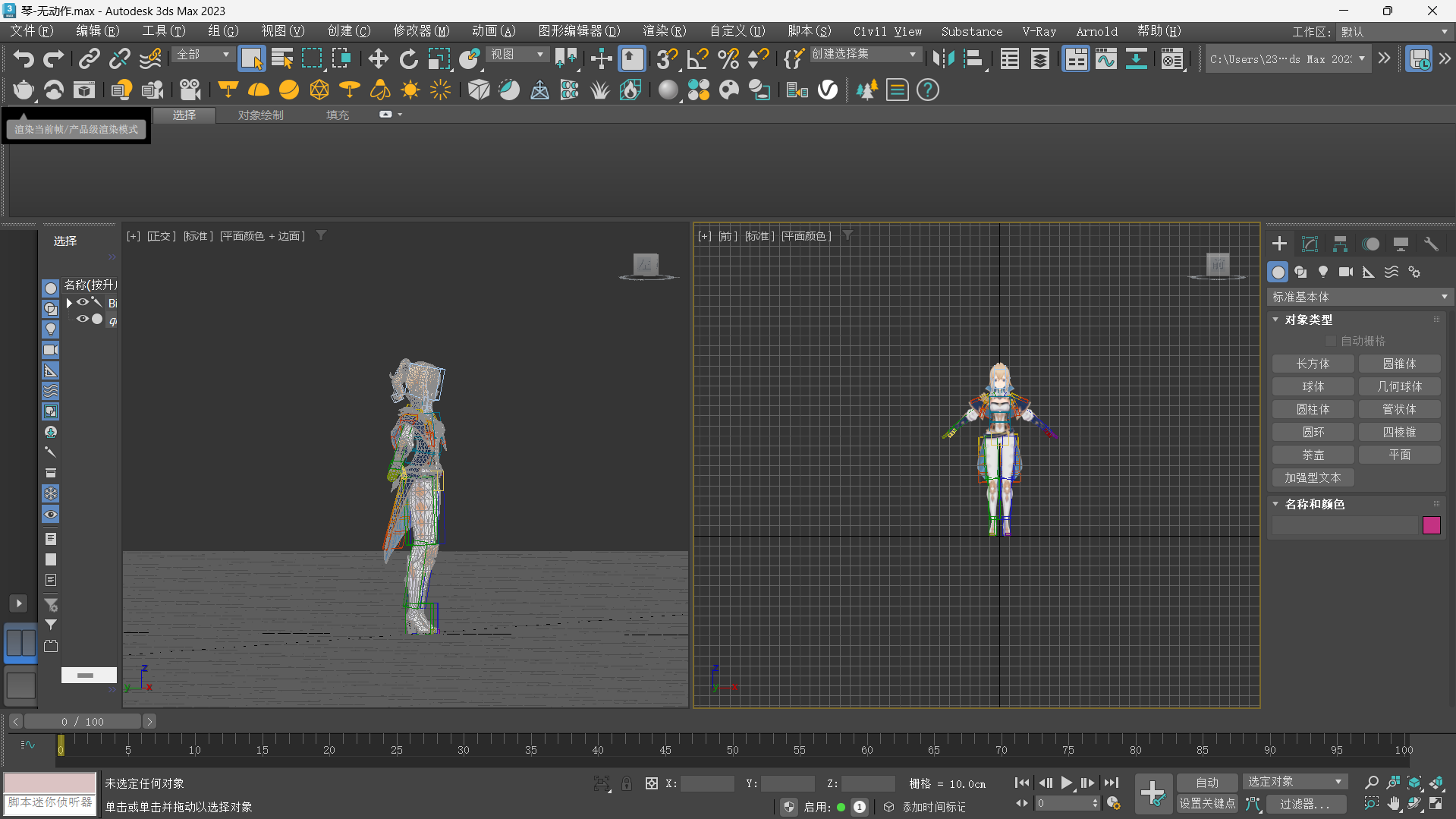Click the time slider 0 / 100 handle
This screenshot has height=819, width=1456.
click(x=83, y=721)
